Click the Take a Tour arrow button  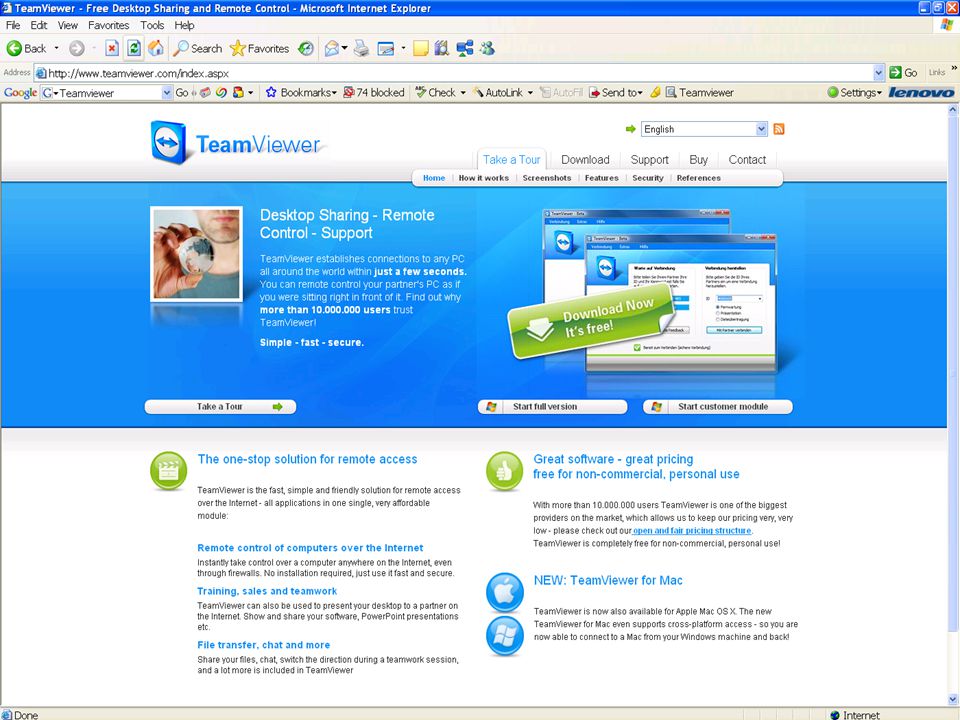220,407
